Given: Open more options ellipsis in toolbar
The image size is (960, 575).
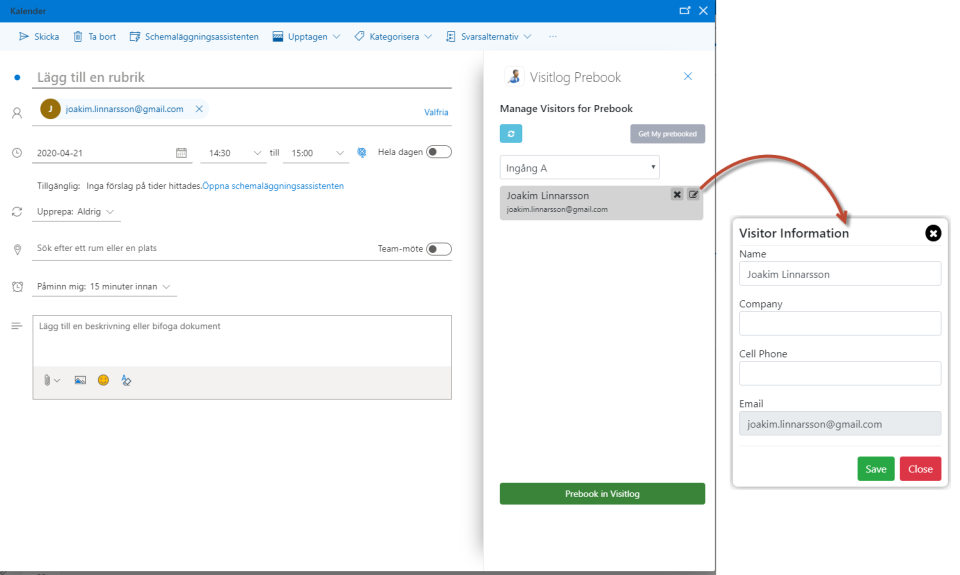Looking at the screenshot, I should click(x=553, y=37).
